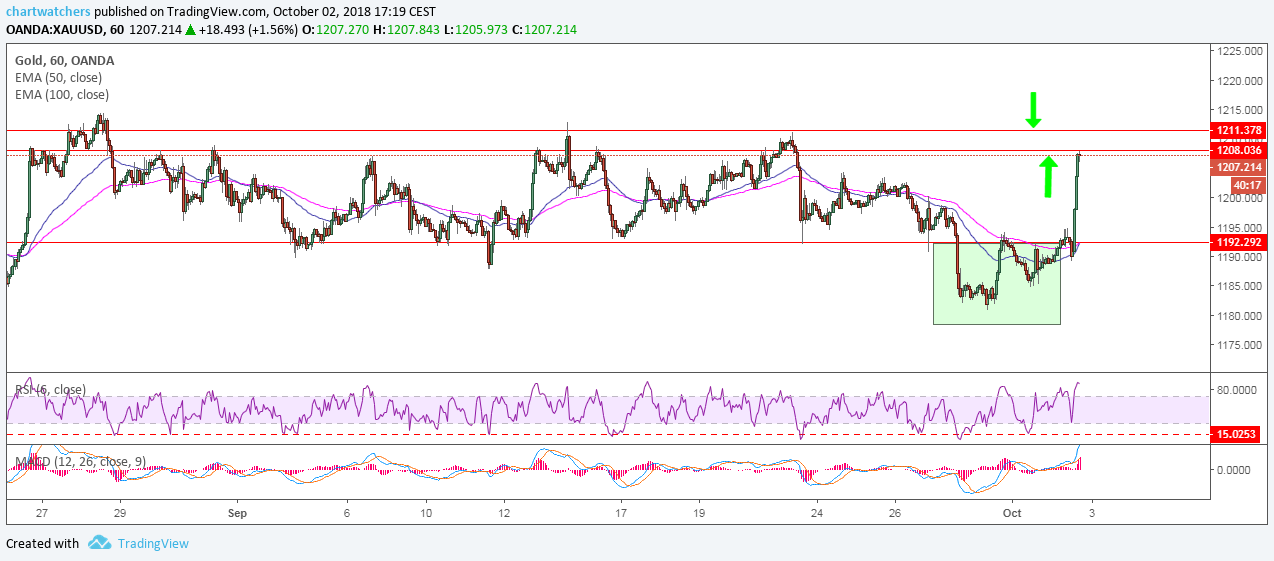Click the 0.0000 MACD axis value
The height and width of the screenshot is (561, 1274).
click(1235, 469)
